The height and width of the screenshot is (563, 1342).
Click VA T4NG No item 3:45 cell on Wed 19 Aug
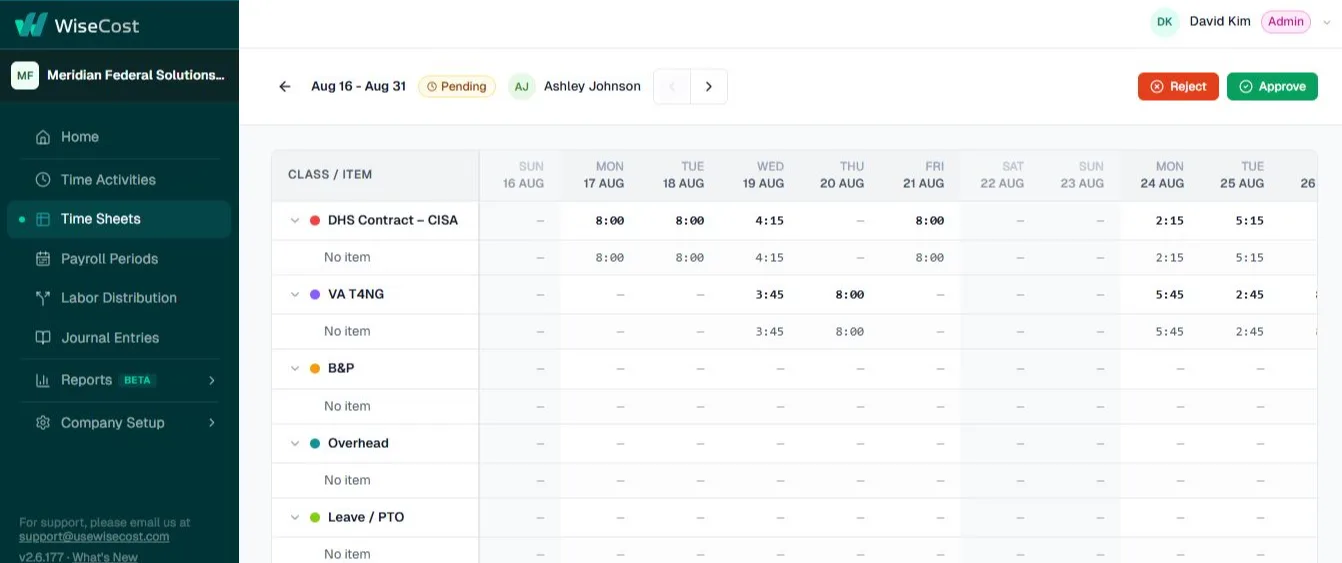tap(769, 332)
